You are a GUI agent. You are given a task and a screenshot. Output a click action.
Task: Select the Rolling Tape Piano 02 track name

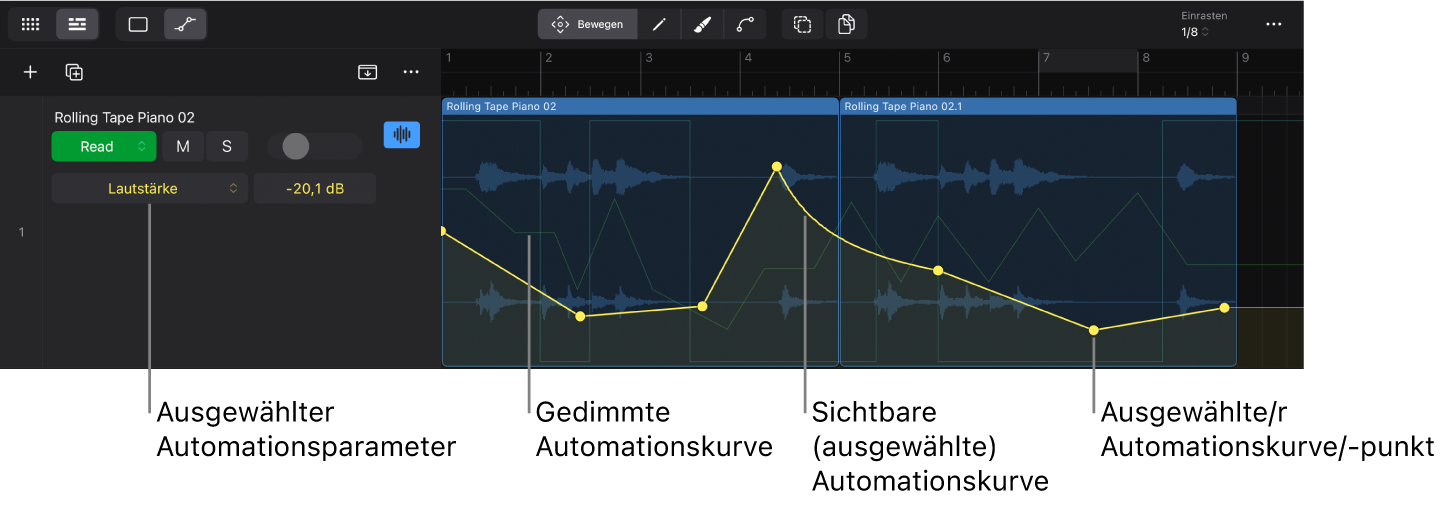coord(124,118)
